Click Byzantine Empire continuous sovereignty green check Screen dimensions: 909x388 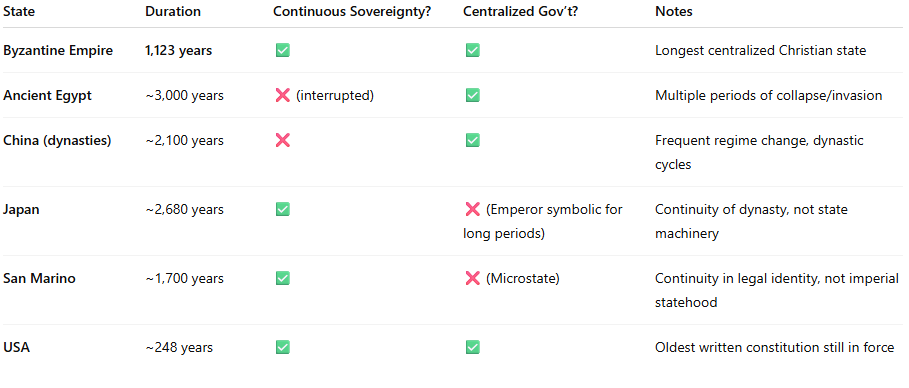coord(282,50)
